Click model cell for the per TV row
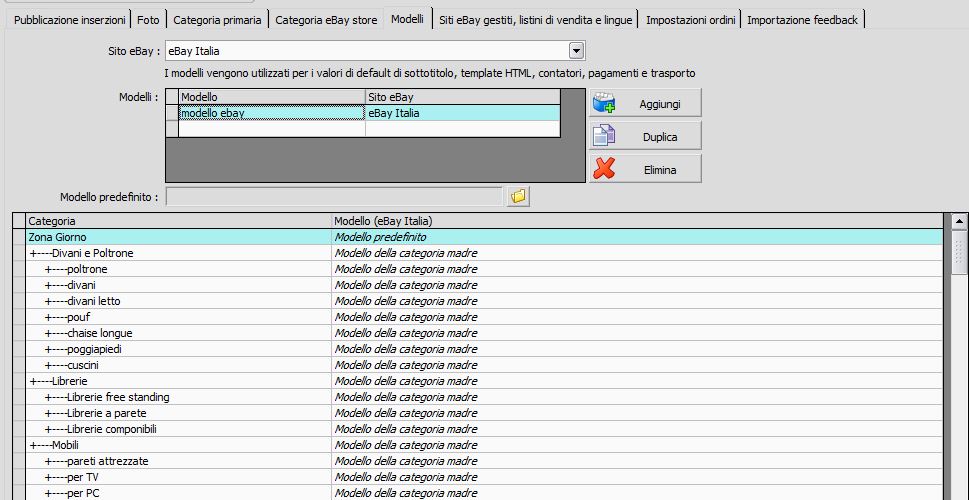The image size is (969, 500). pos(637,478)
